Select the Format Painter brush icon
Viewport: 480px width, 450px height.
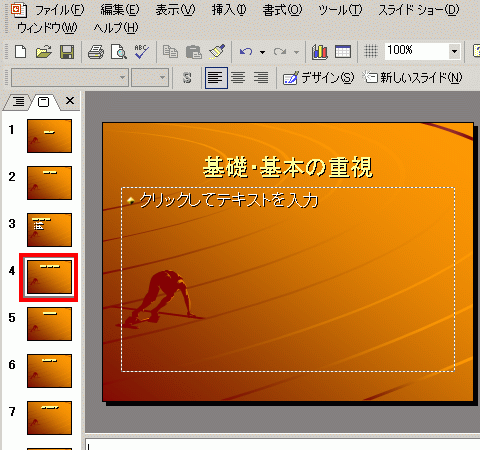click(x=217, y=52)
